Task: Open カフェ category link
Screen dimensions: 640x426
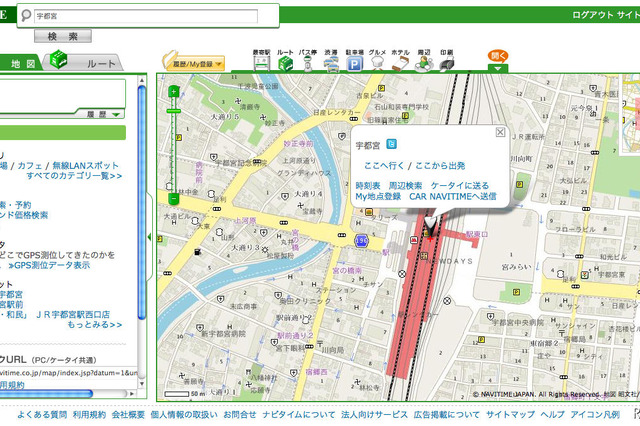Action: click(x=30, y=166)
